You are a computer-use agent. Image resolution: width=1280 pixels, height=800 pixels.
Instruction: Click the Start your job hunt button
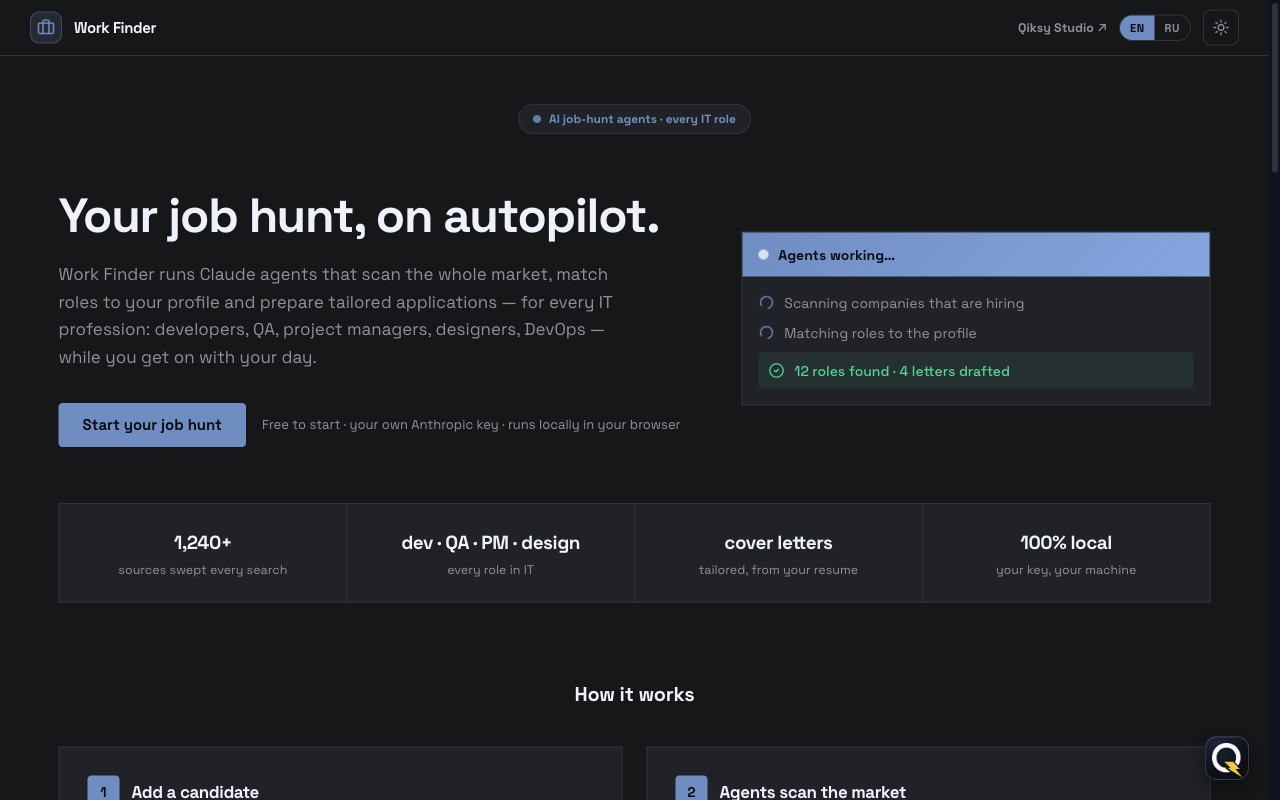152,425
